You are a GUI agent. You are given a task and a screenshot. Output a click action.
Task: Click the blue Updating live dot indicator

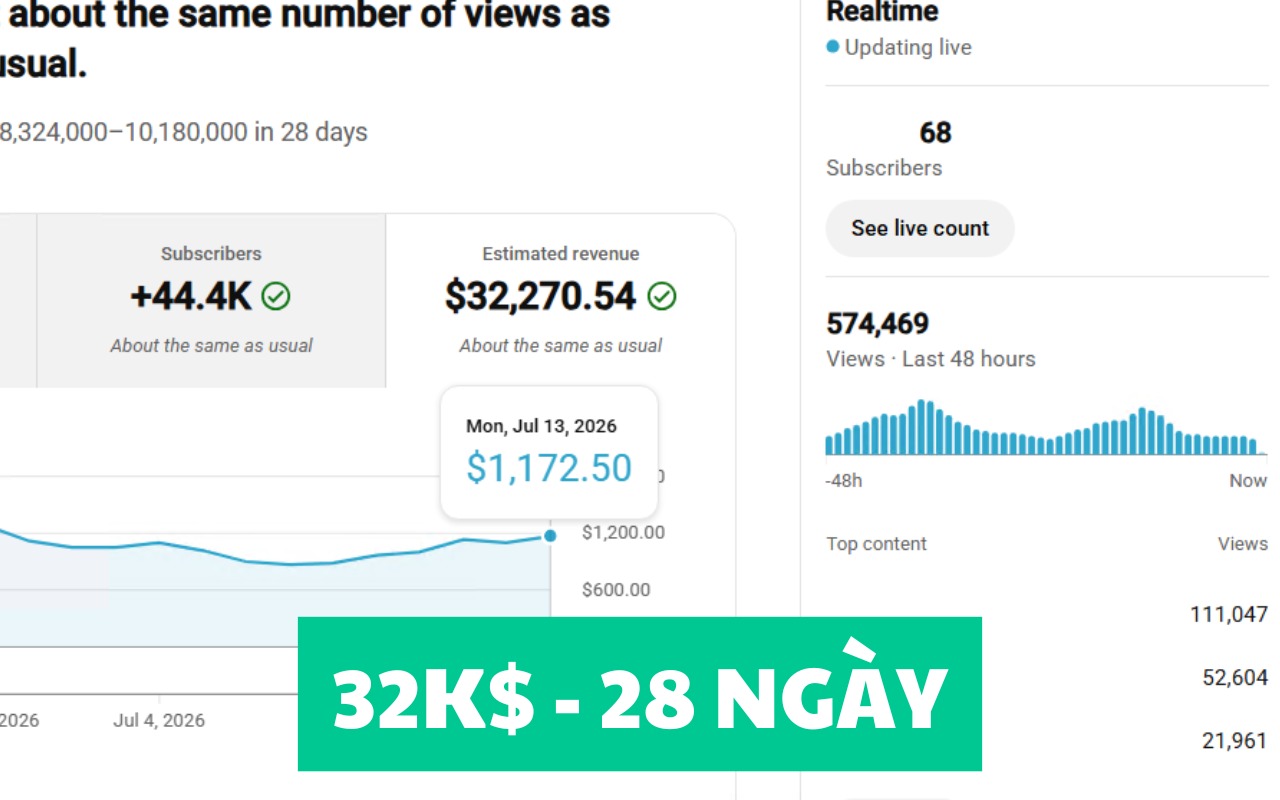(x=832, y=47)
